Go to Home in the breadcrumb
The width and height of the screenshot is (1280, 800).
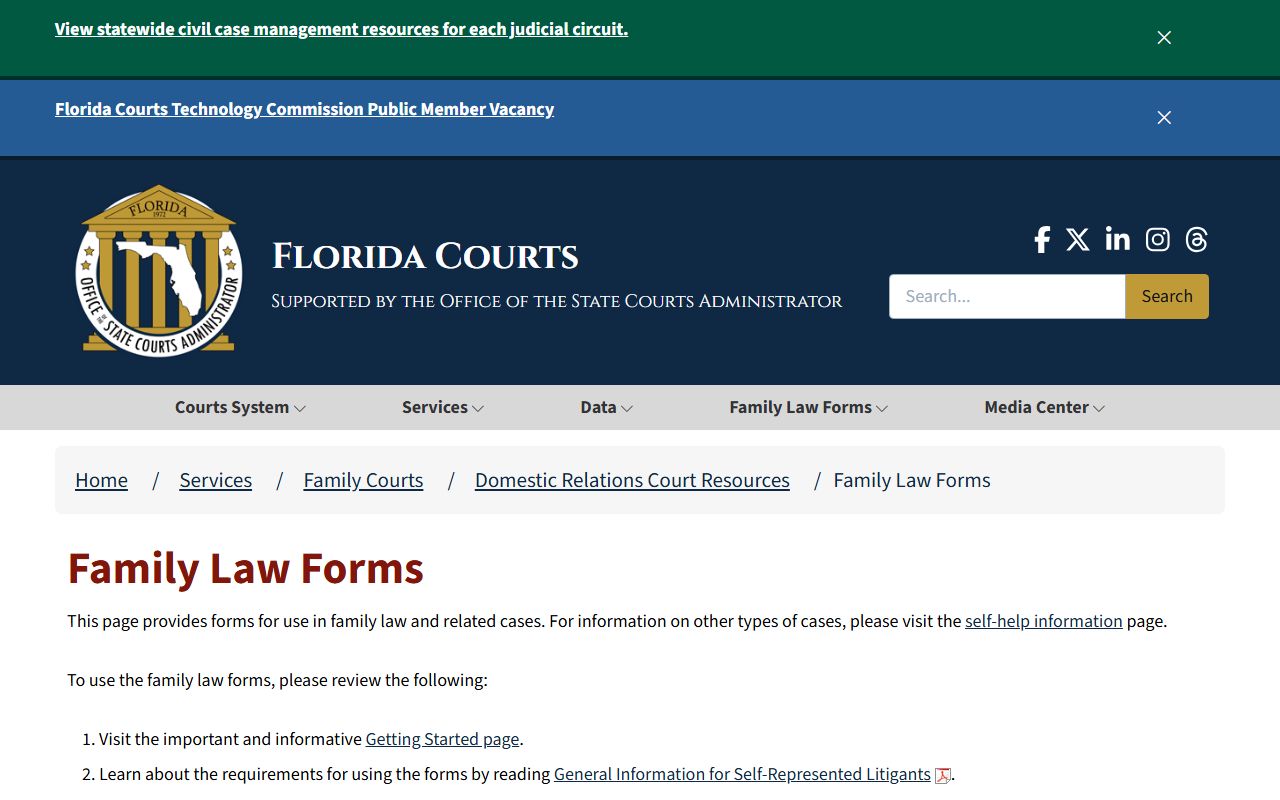(101, 480)
